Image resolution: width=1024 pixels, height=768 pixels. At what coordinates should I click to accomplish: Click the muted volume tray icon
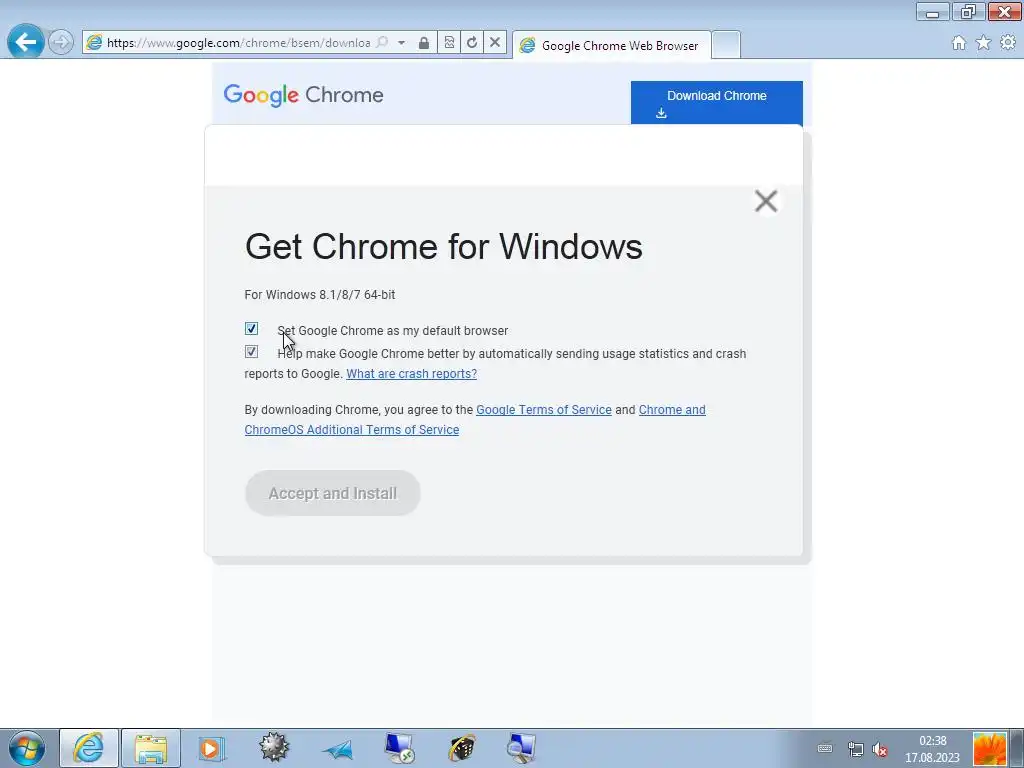tap(880, 750)
